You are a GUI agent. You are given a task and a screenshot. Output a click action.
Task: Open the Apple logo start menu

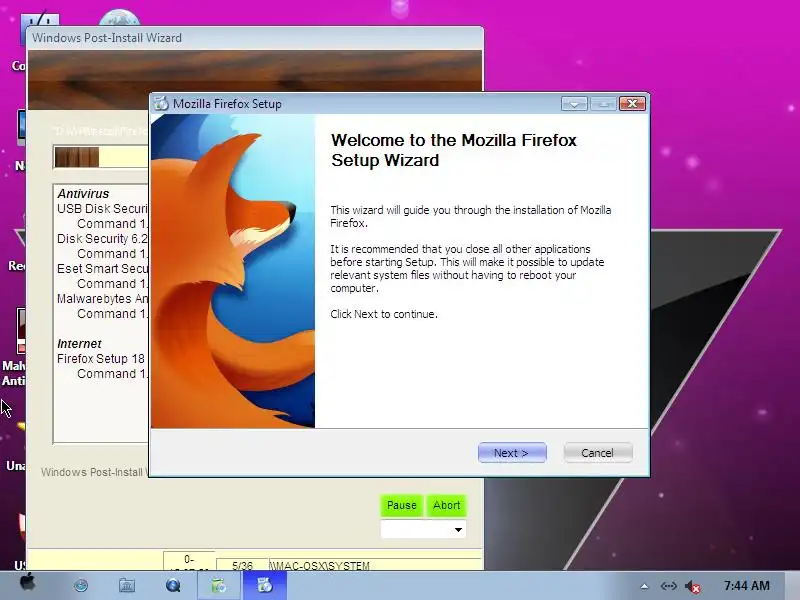point(28,583)
